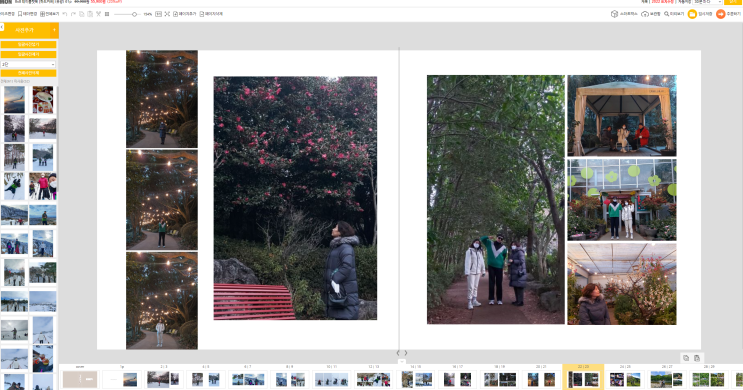The width and height of the screenshot is (743, 390).
Task: Click the 1:1 actual-size zoom icon
Action: 158,14
